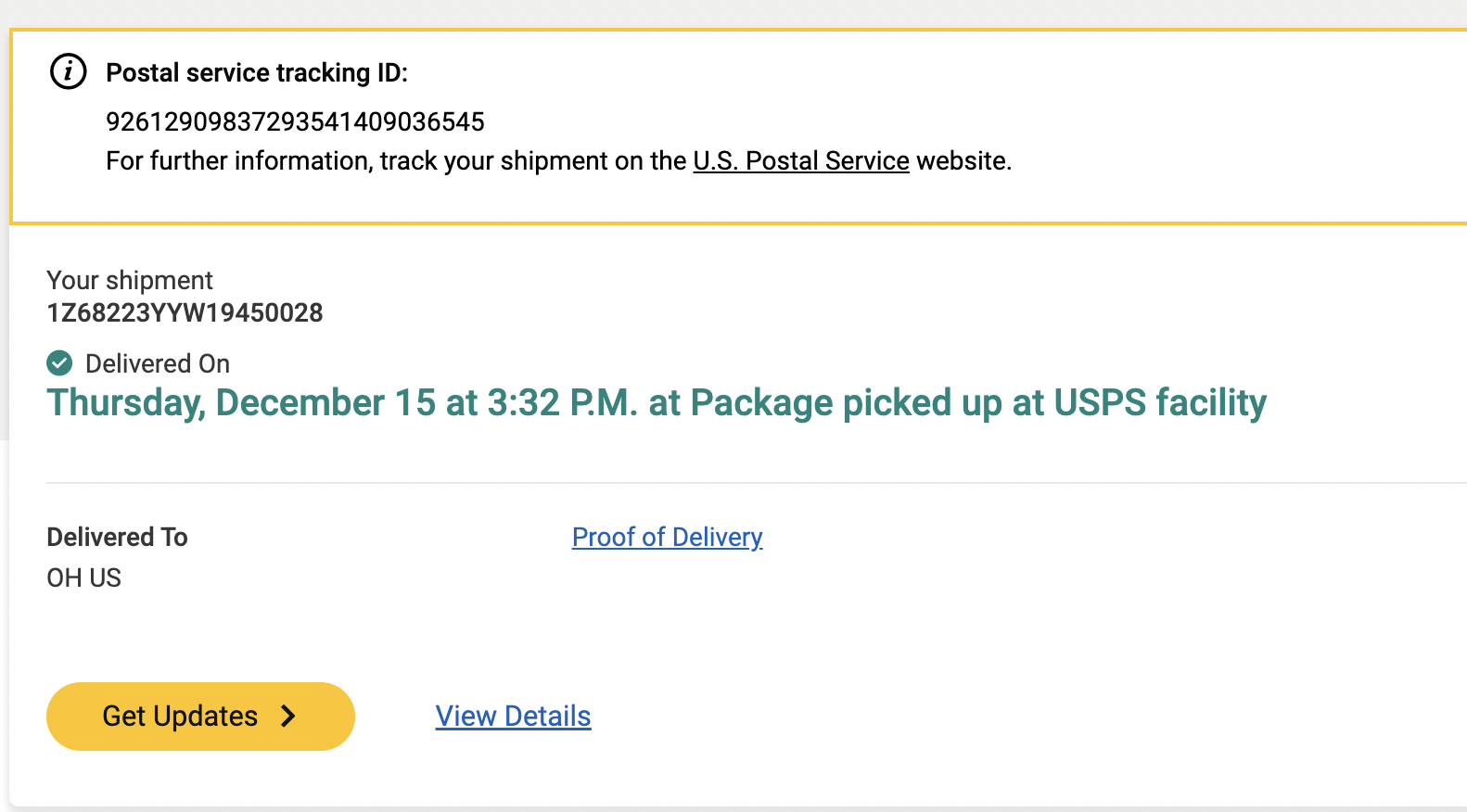Screen dimensions: 1467x812
Task: Click the info circle icon
Action: click(x=68, y=71)
